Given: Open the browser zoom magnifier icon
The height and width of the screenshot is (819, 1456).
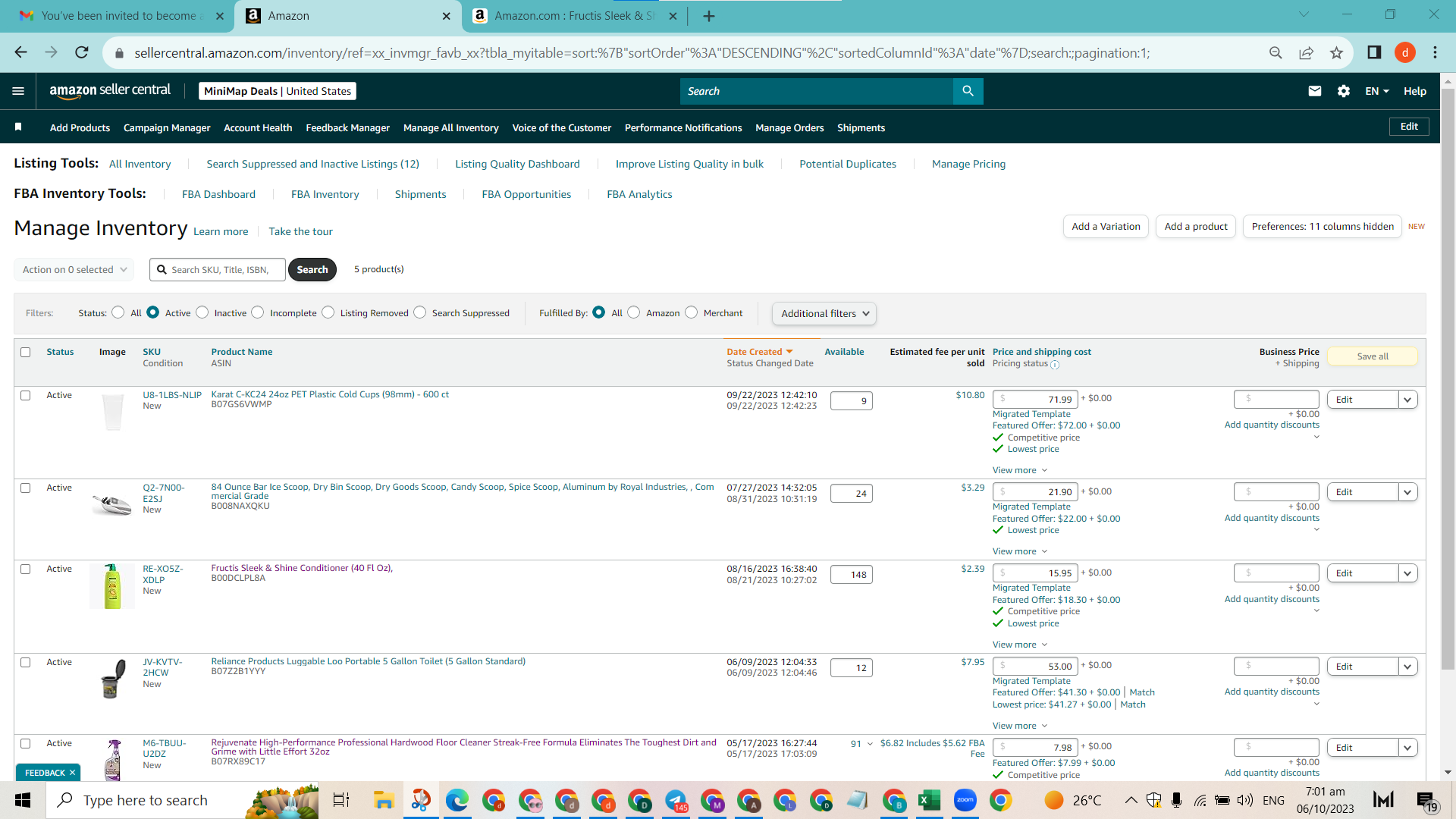Looking at the screenshot, I should 1276,52.
